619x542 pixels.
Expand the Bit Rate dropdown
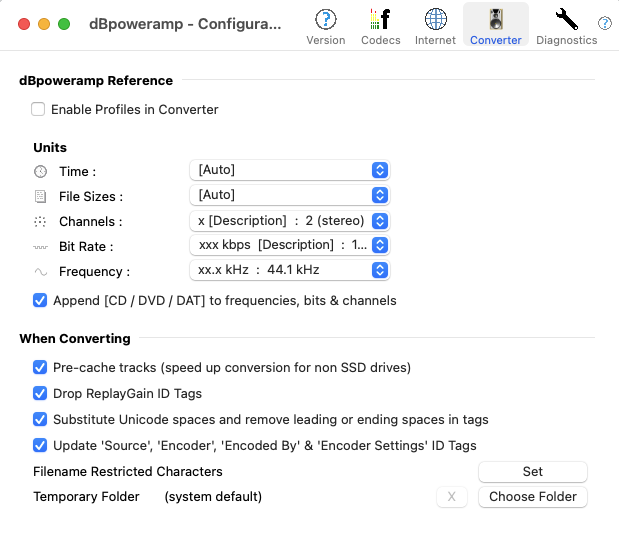pos(289,245)
